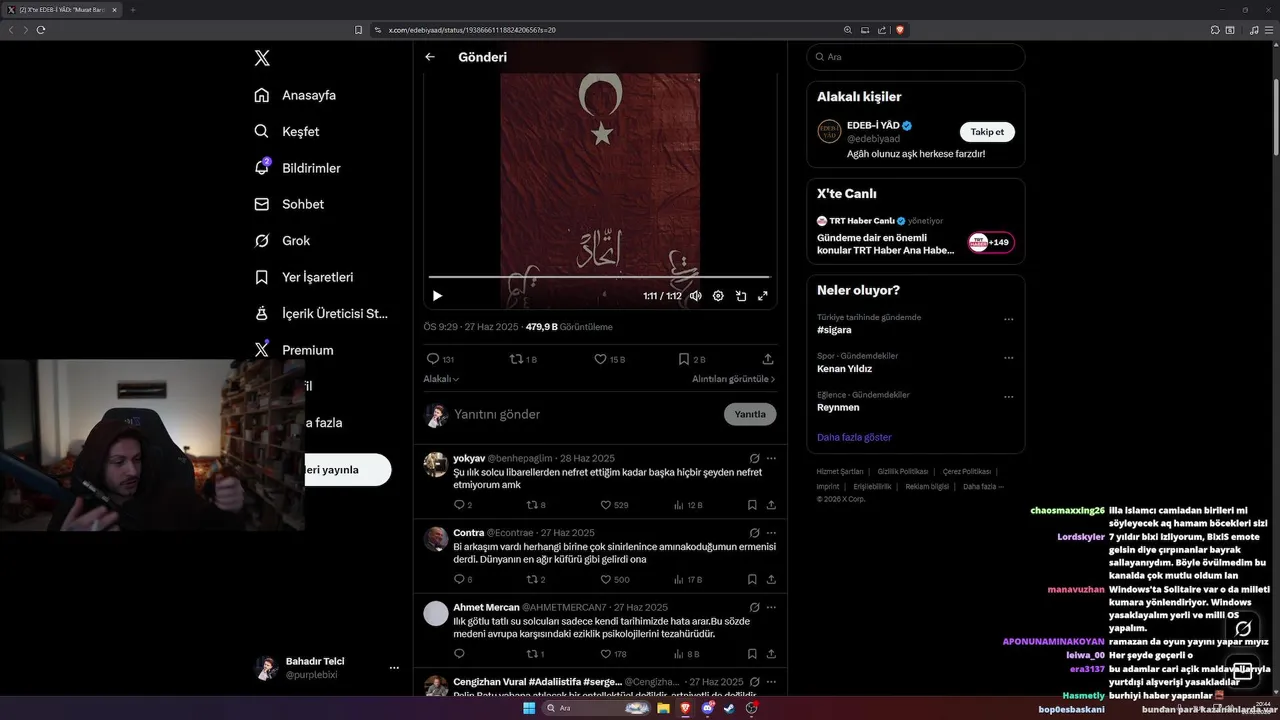Ask Grok about yokyav's reply
The image size is (1280, 720).
755,458
